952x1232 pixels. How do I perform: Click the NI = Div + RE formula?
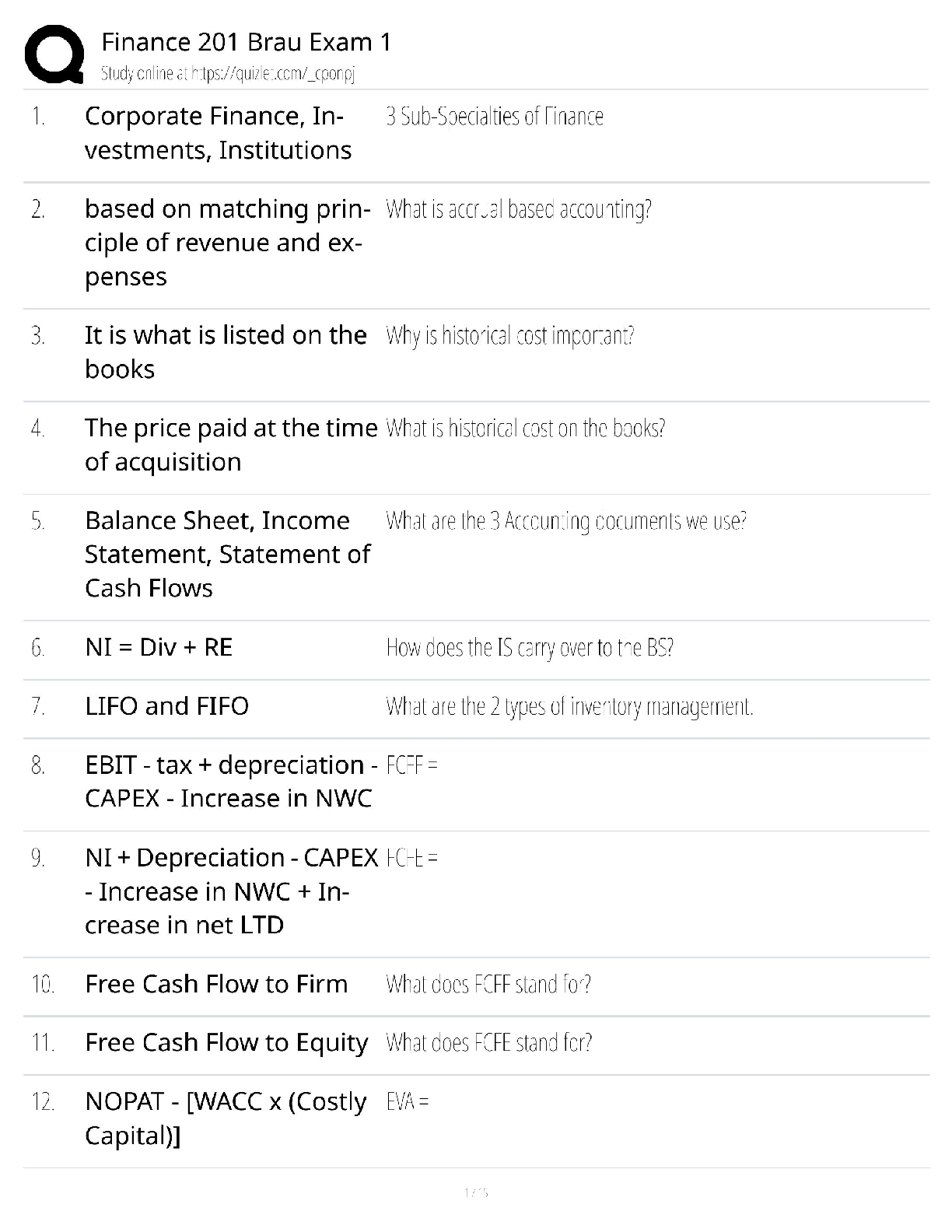(x=159, y=647)
